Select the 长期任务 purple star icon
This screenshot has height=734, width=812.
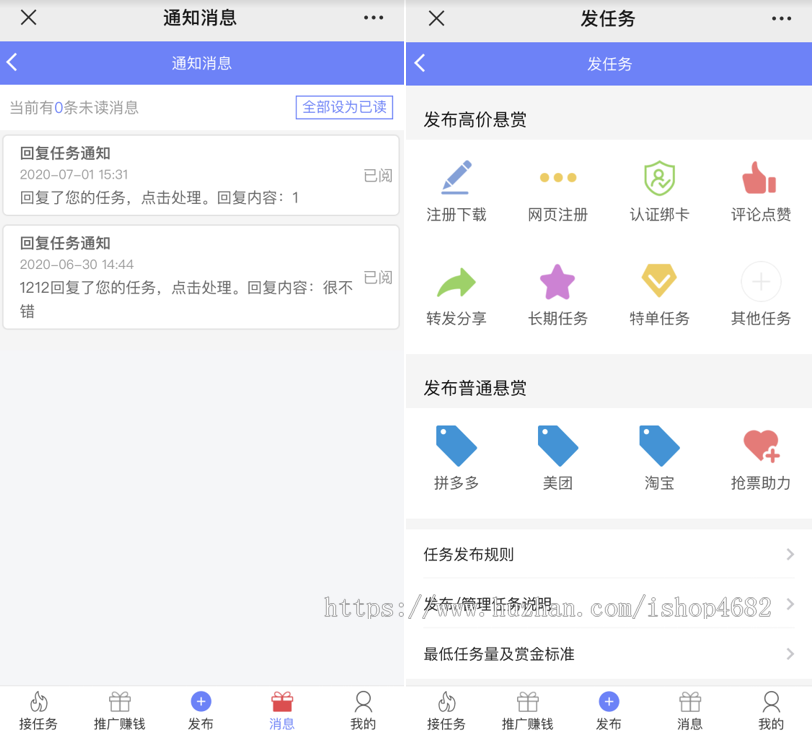557,282
